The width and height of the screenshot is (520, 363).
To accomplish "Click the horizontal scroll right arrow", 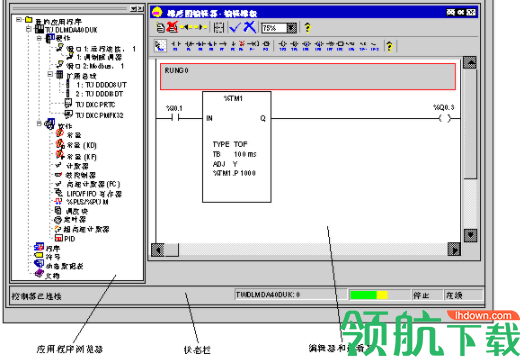I will (x=454, y=249).
